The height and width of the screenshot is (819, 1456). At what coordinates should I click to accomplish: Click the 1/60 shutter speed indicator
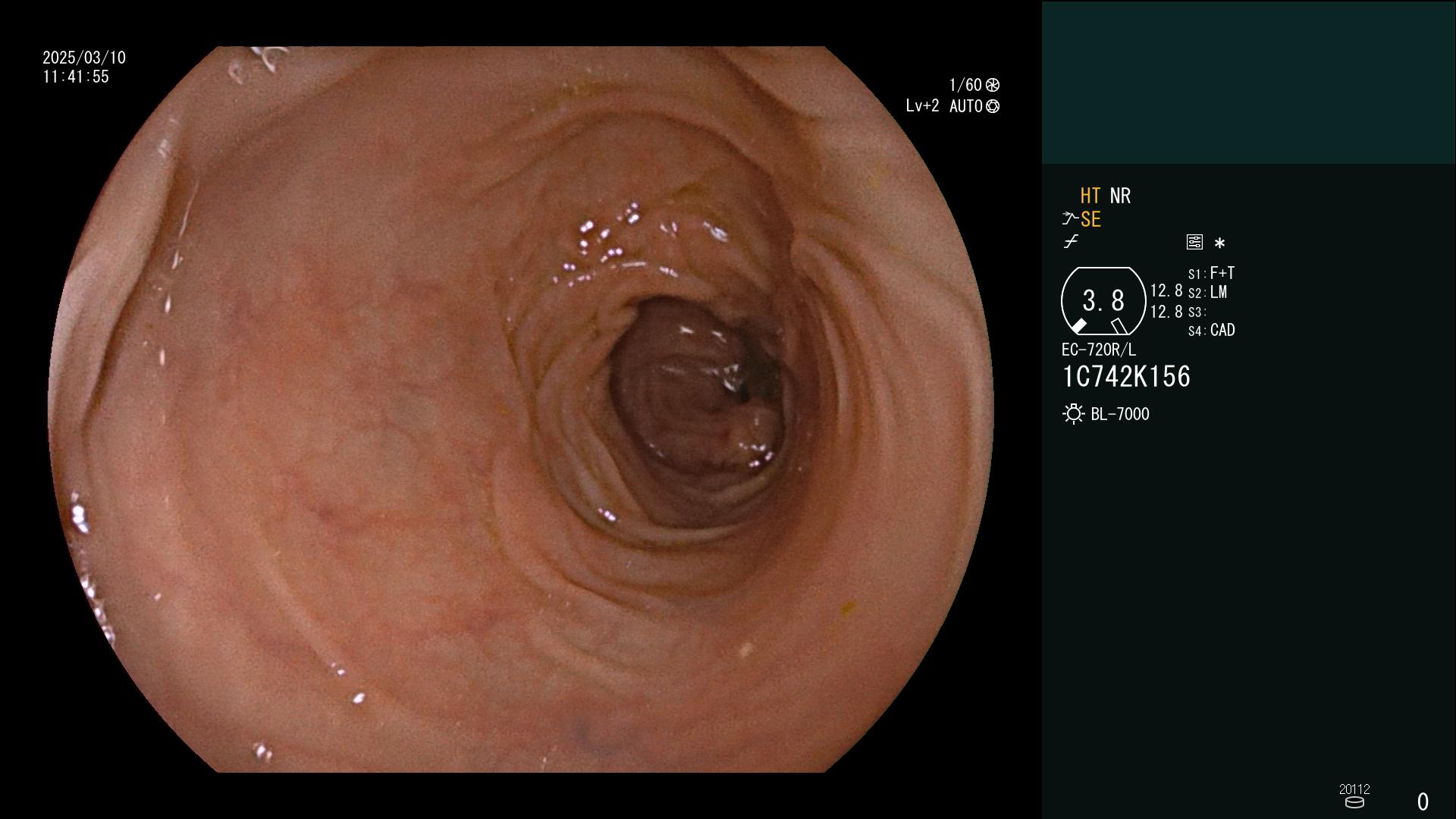pyautogui.click(x=965, y=85)
